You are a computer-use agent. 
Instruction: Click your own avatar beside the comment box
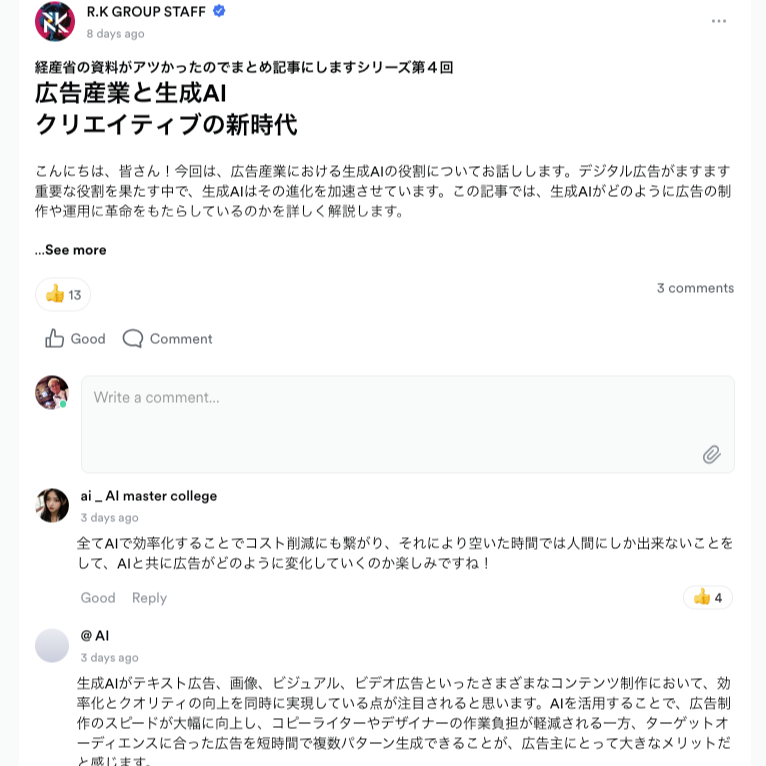(x=52, y=392)
